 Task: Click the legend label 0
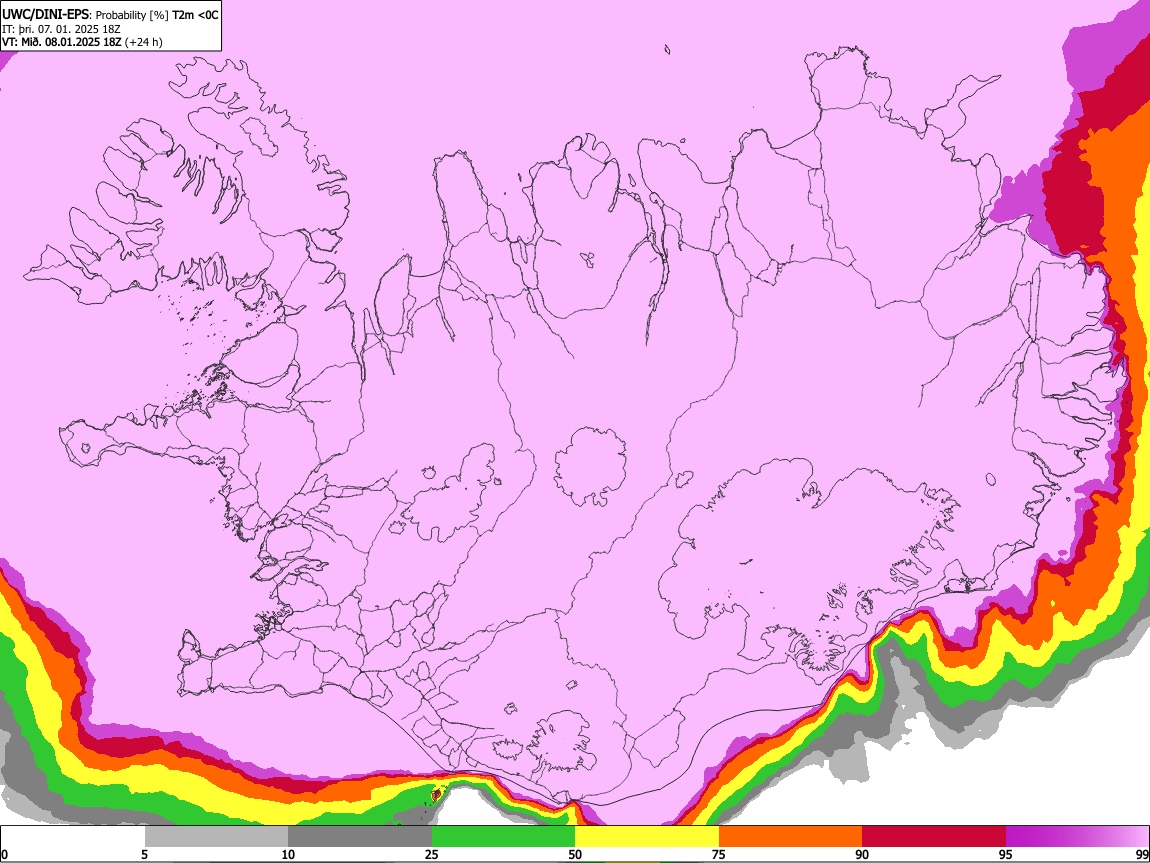(x=4, y=855)
